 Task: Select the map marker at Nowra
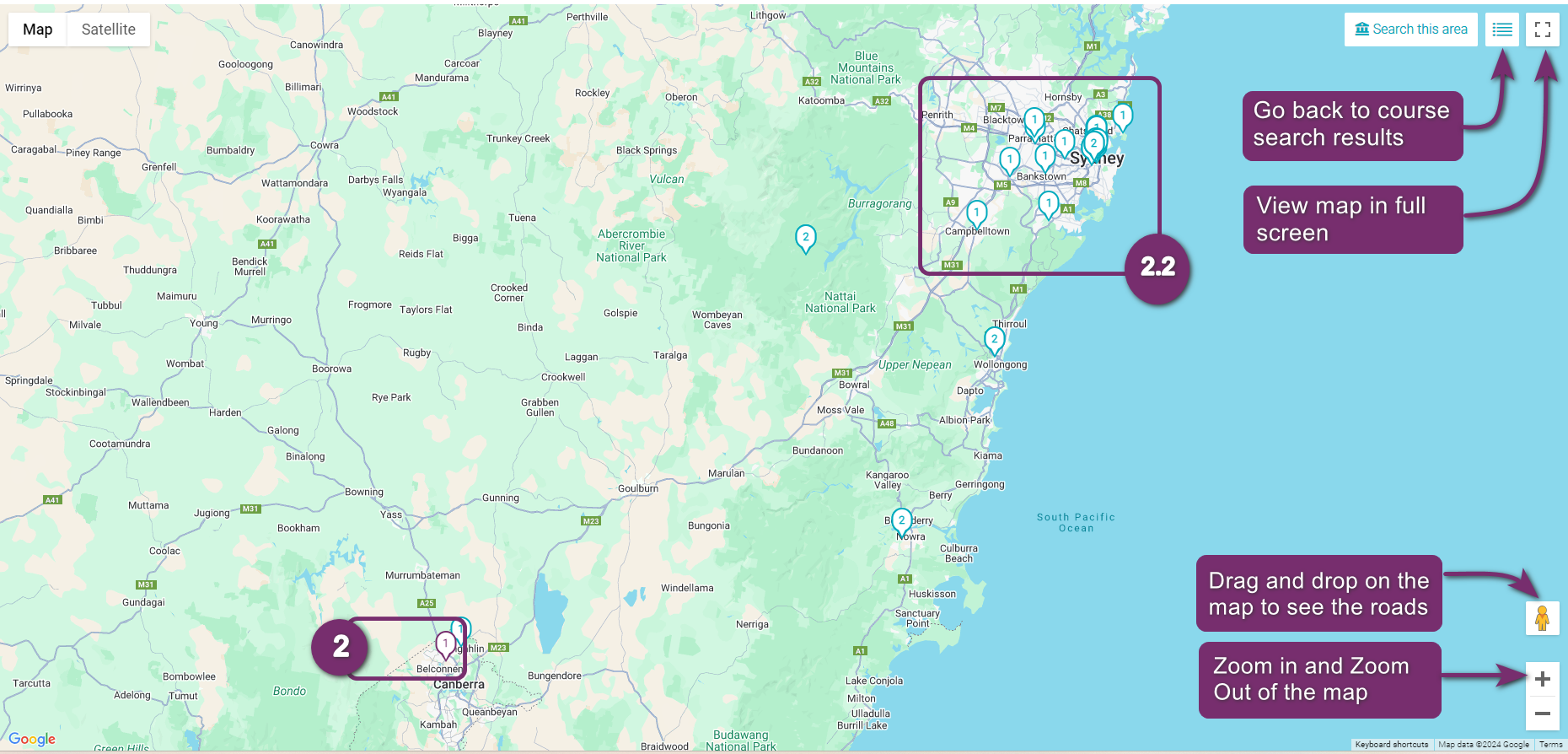pos(901,520)
